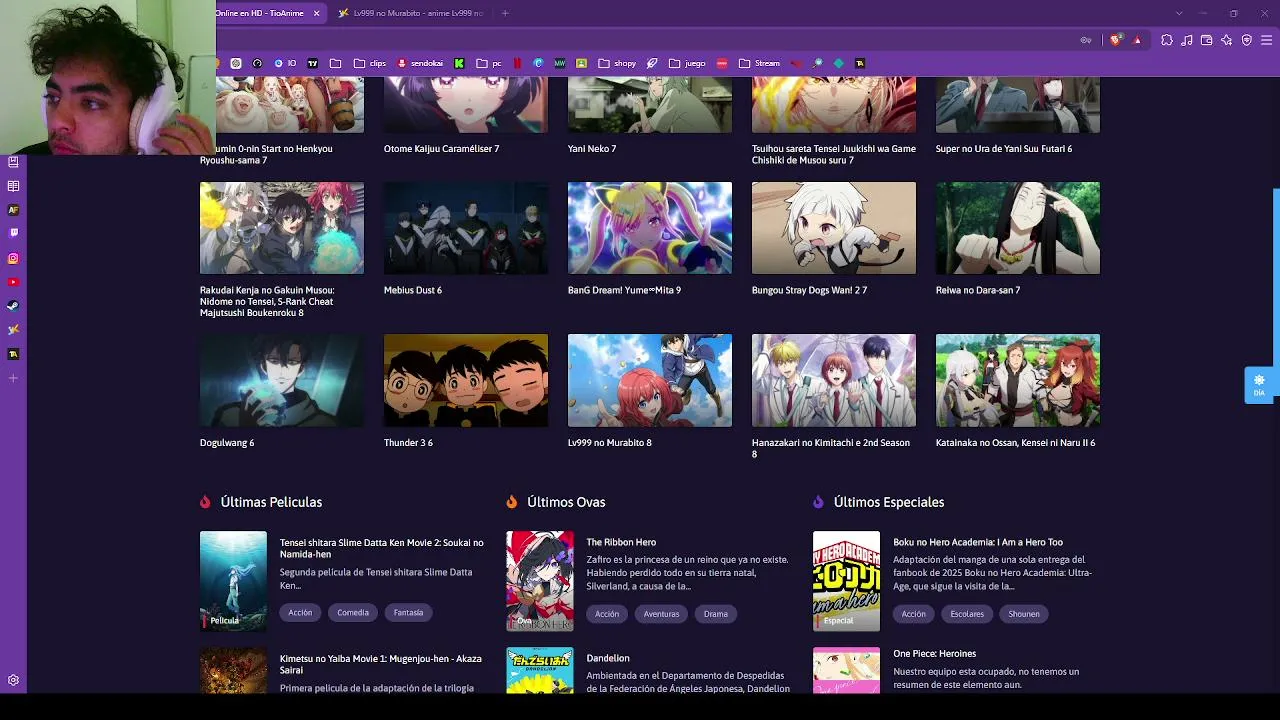1280x720 pixels.
Task: Open the teal diamond bookmark icon
Action: pos(838,63)
